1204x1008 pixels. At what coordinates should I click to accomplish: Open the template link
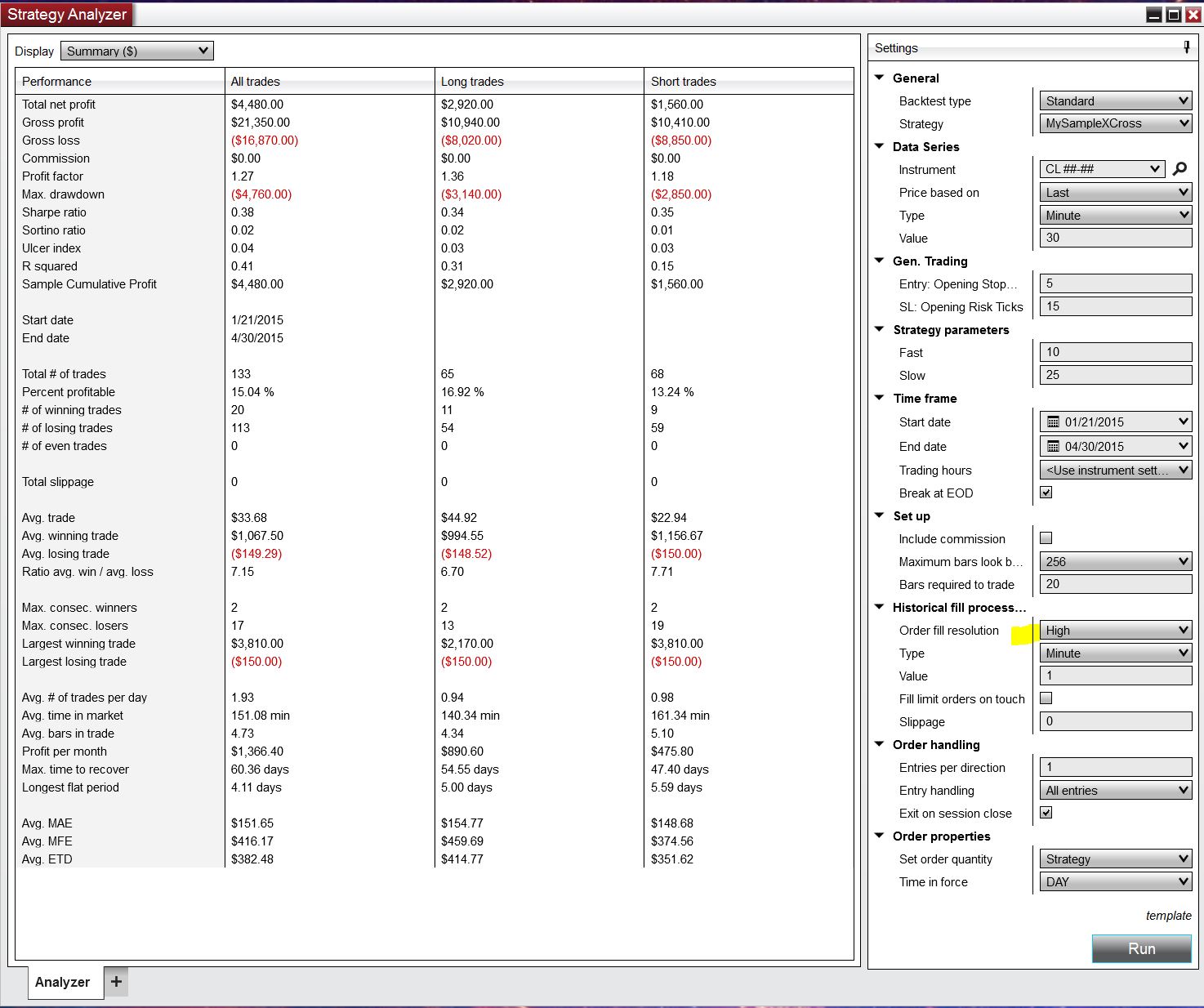click(1168, 916)
